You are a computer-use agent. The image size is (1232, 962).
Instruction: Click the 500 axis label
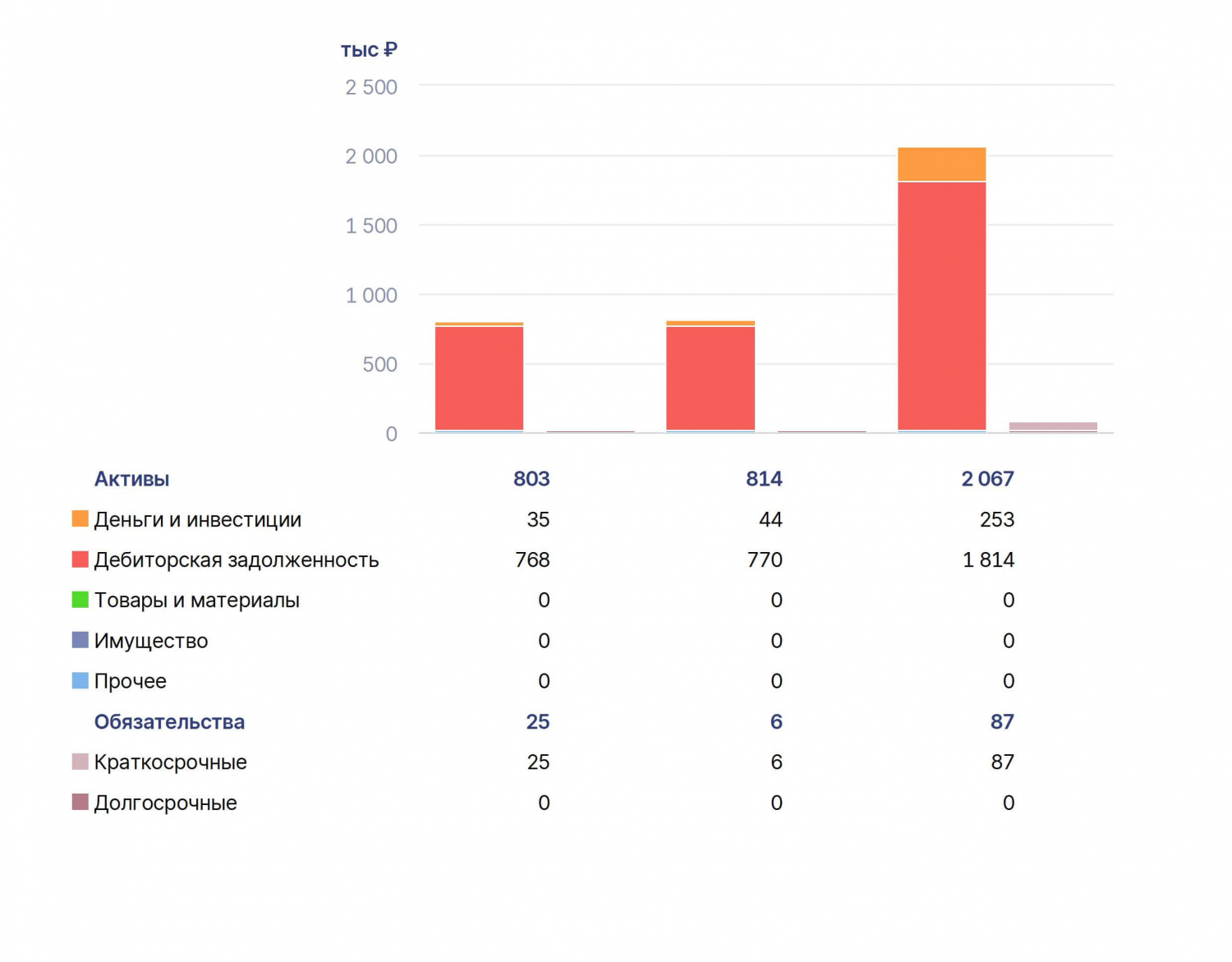tap(380, 364)
